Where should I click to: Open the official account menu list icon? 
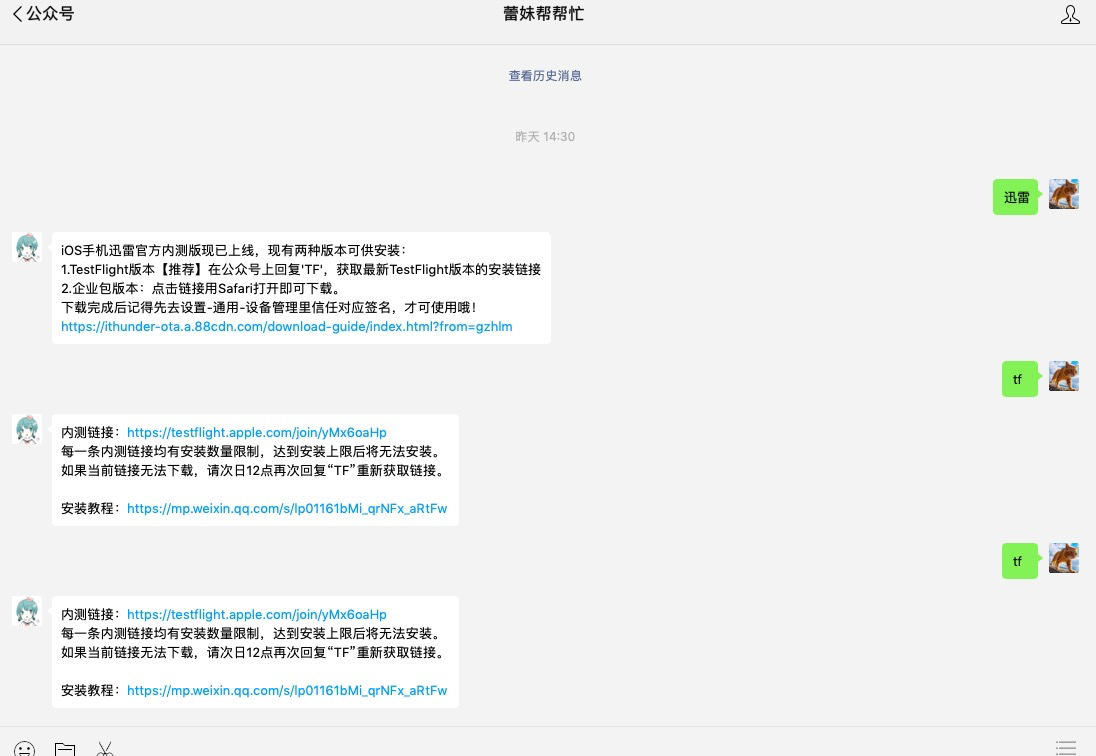click(x=1066, y=747)
